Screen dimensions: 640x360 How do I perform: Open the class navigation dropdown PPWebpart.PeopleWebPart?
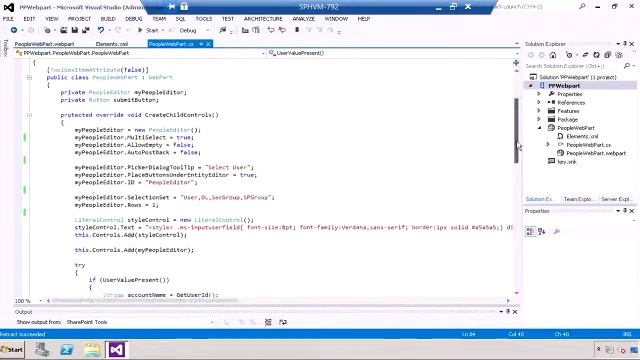[x=140, y=53]
